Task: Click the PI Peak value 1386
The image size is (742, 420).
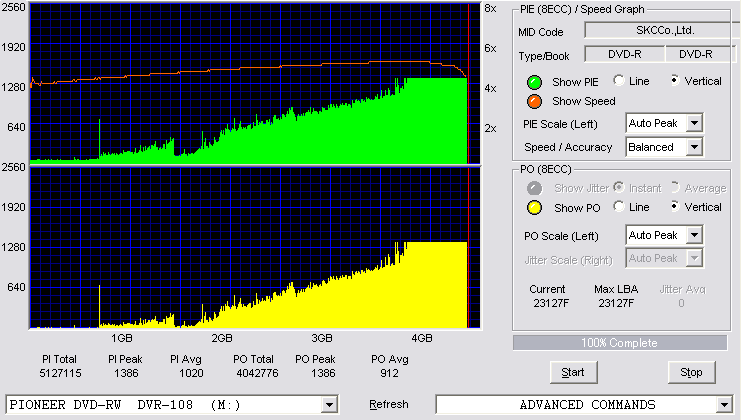Action: 126,373
